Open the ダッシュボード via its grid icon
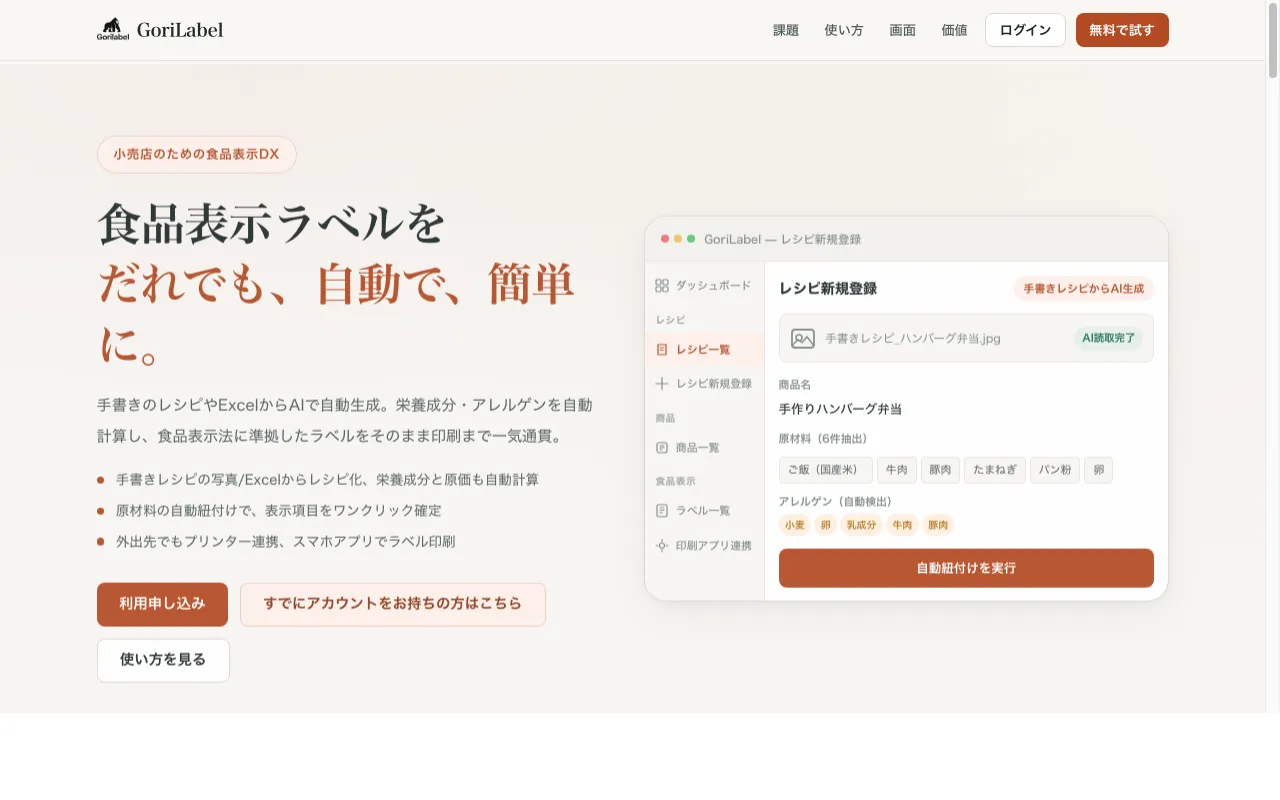Viewport: 1280px width, 800px height. click(x=662, y=285)
